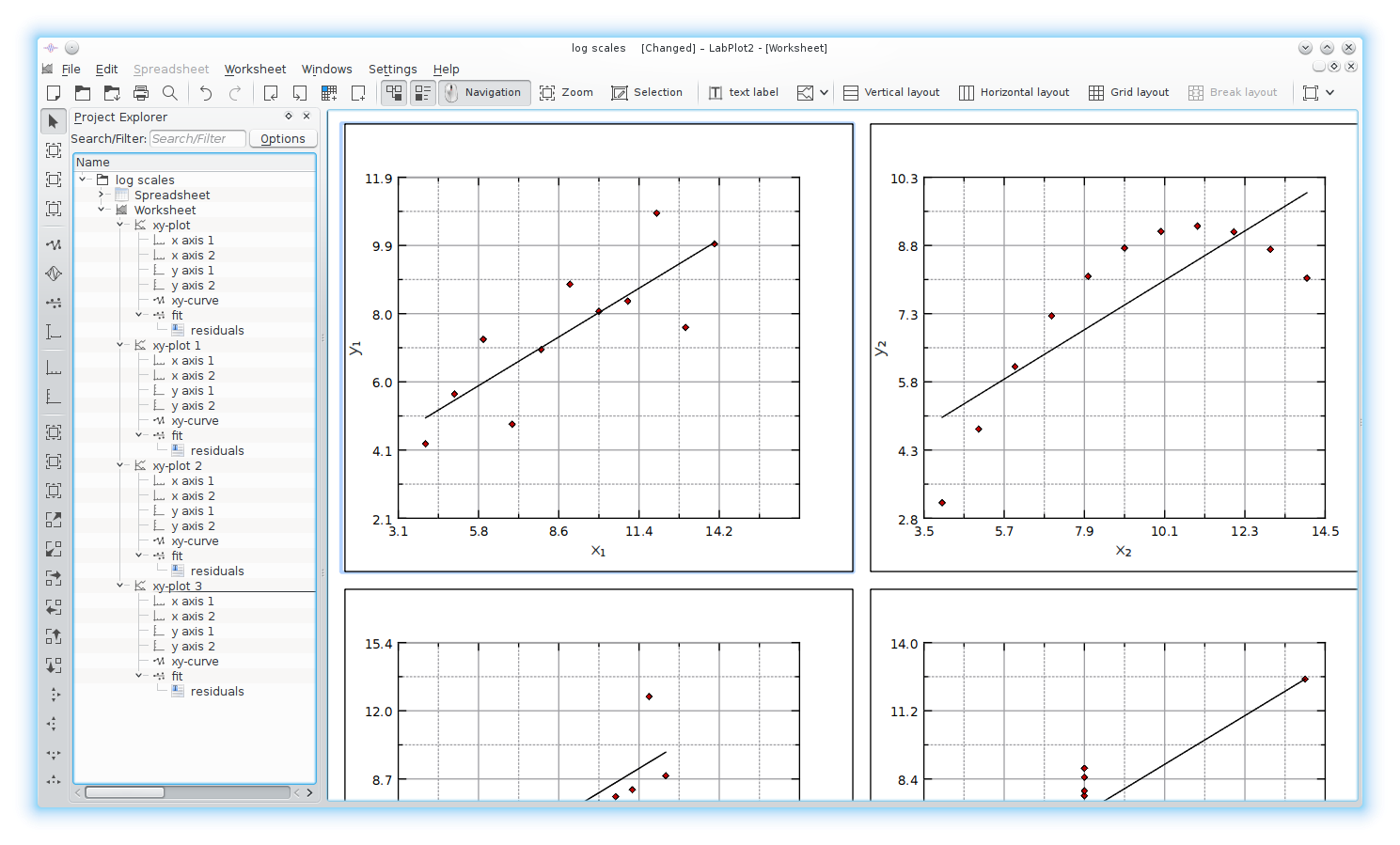Open the Settings menu
Viewport: 1400px width, 845px height.
click(392, 69)
